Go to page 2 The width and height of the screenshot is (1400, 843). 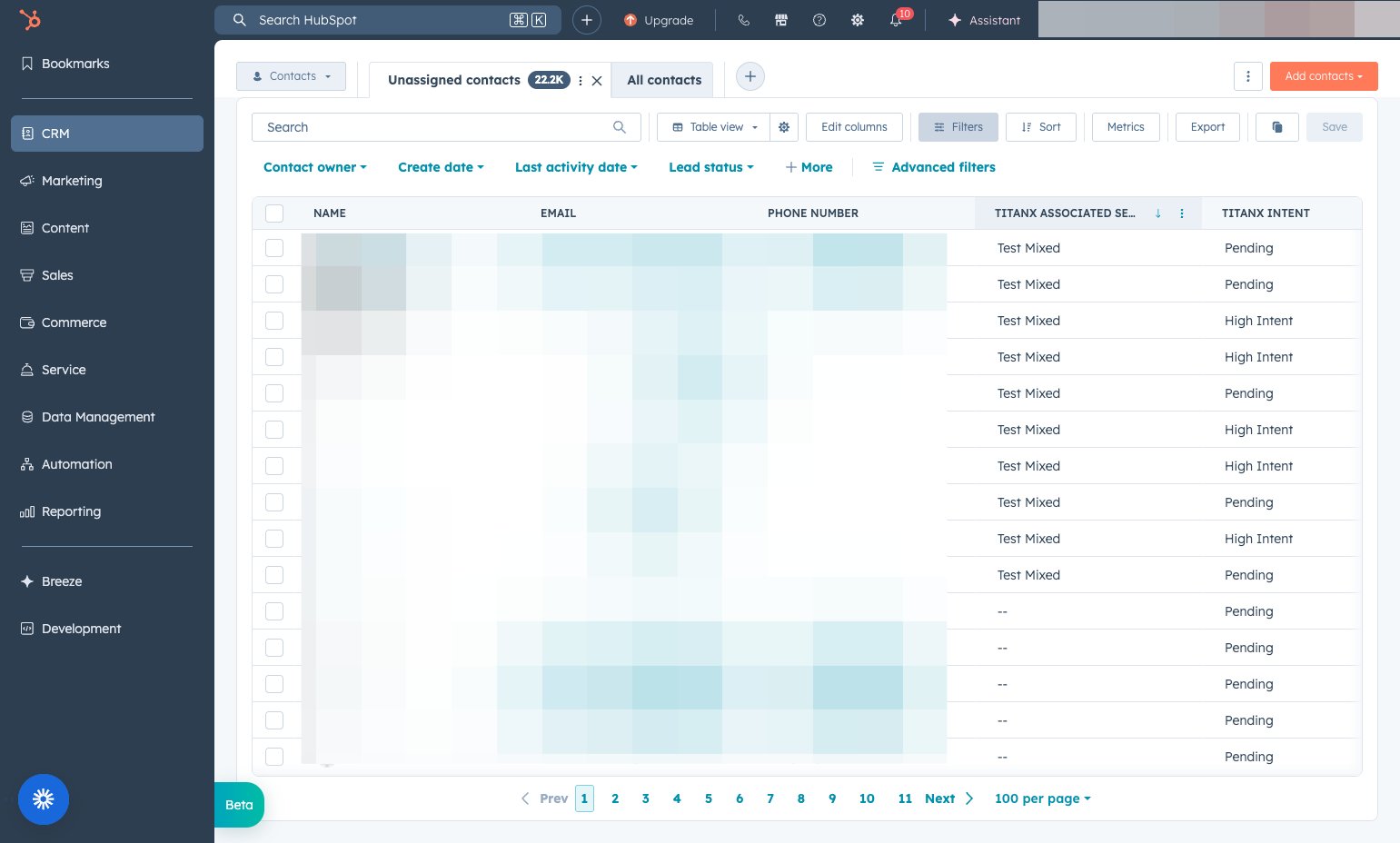tap(615, 798)
